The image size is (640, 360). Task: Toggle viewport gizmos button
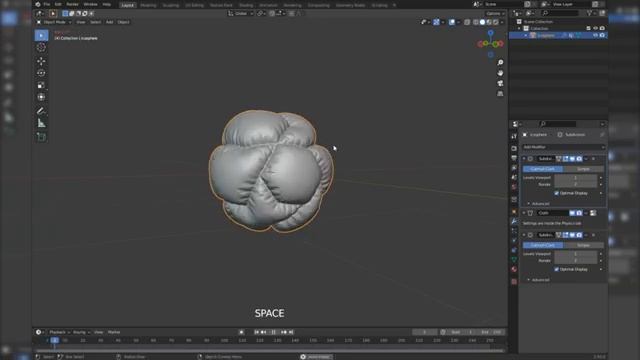436,22
